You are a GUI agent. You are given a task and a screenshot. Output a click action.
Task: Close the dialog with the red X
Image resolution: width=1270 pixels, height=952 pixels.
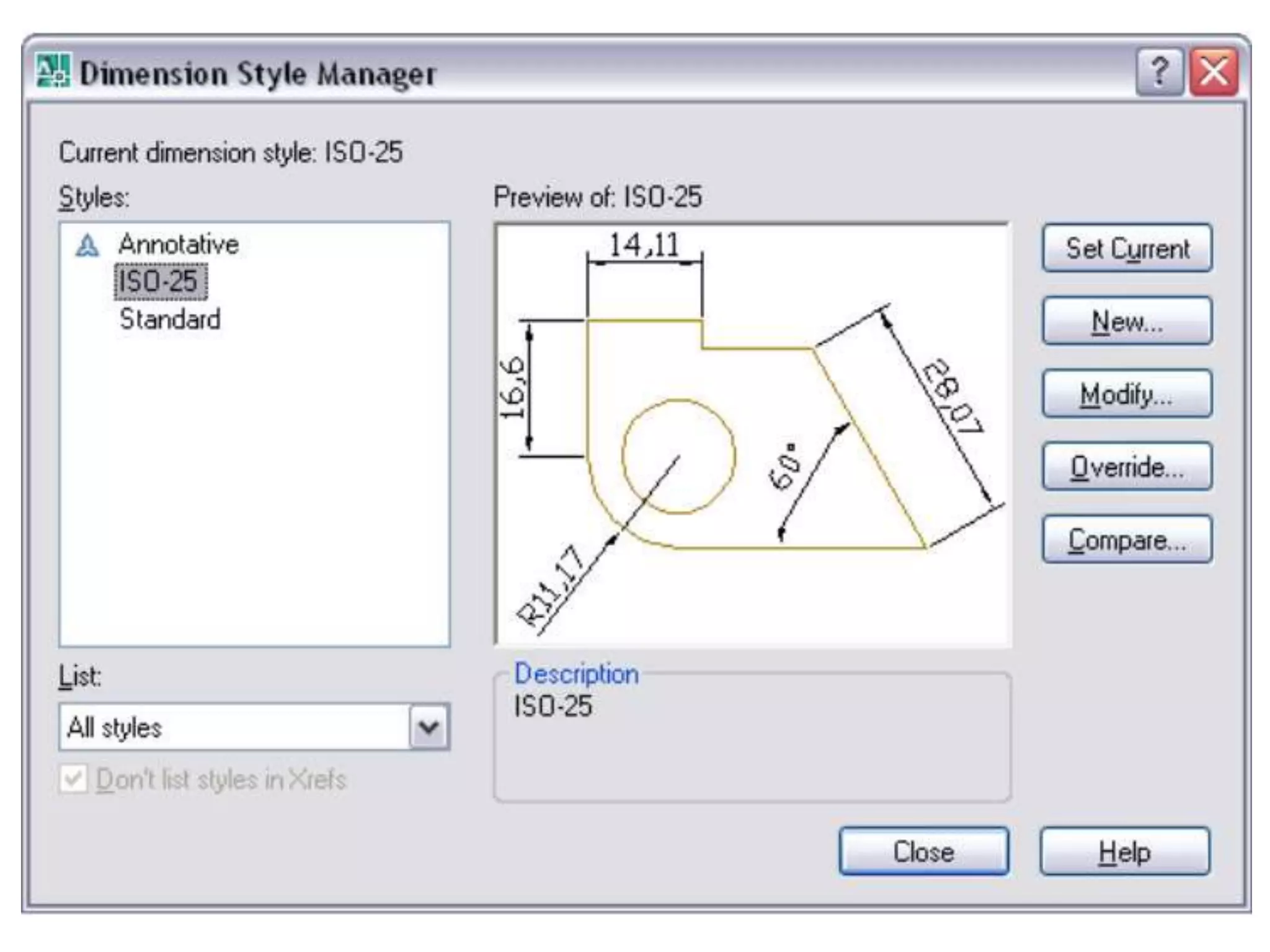[1214, 73]
